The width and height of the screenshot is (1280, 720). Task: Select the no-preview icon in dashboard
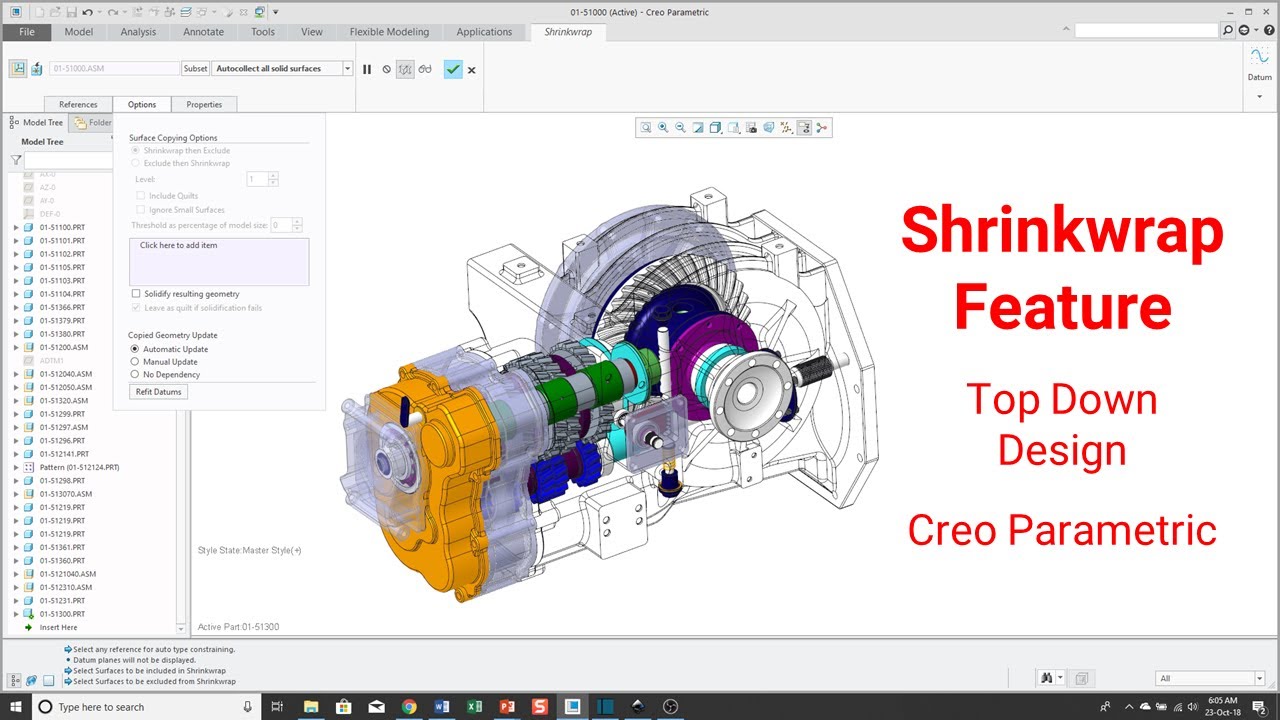click(387, 69)
